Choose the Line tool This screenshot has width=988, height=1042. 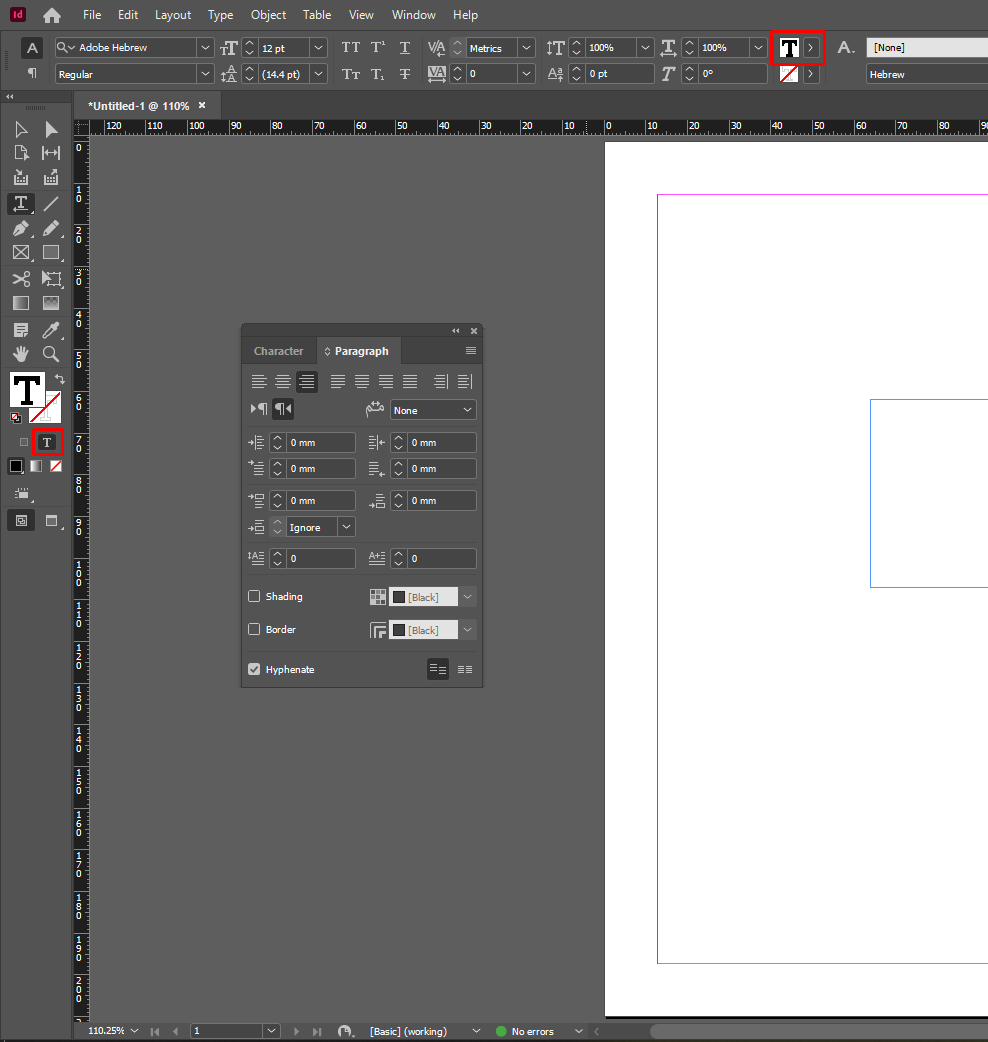pos(51,204)
